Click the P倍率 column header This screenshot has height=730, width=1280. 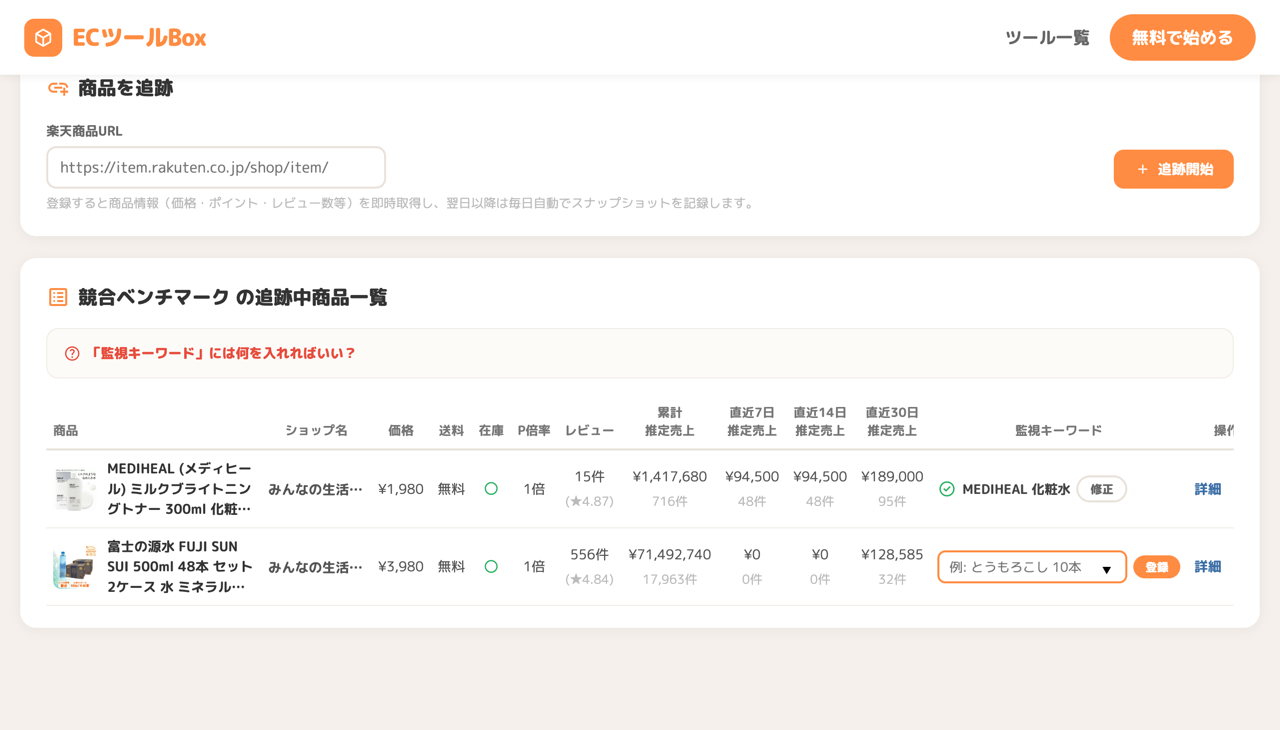click(534, 431)
